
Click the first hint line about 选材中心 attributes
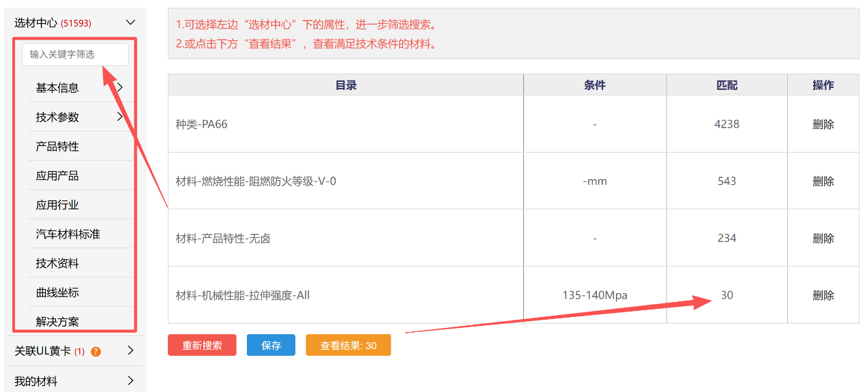pos(308,25)
